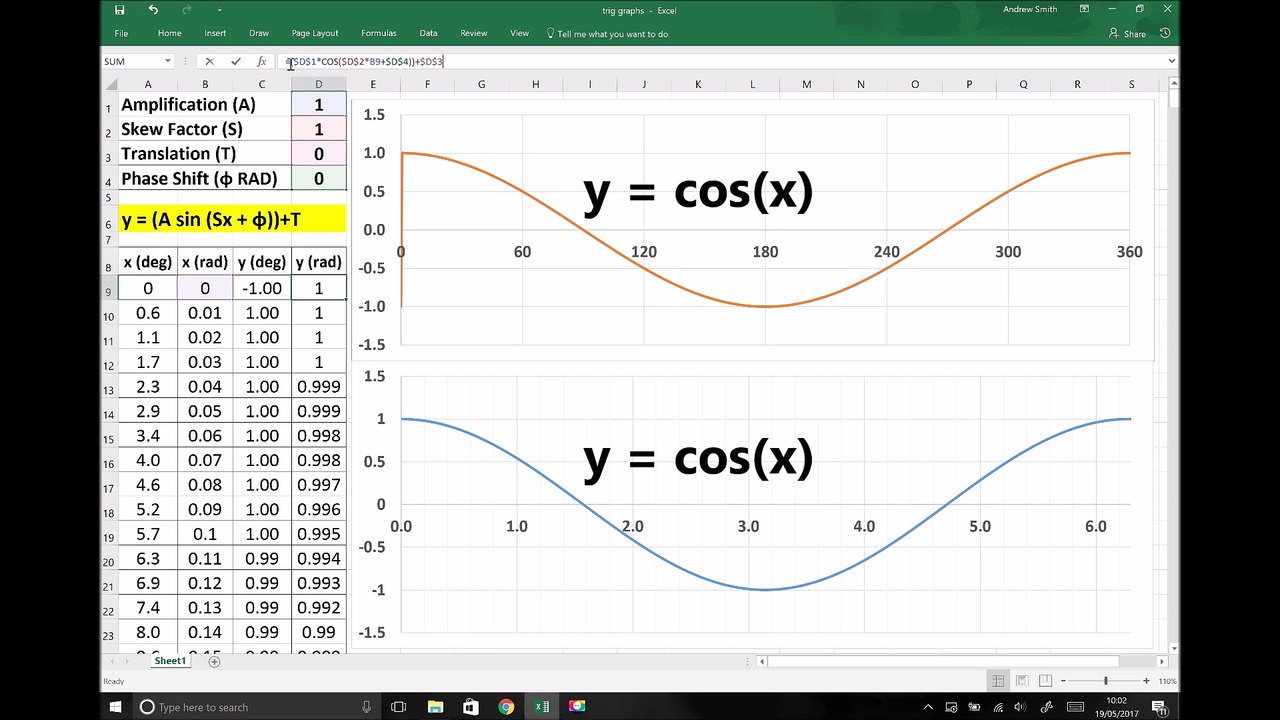This screenshot has width=1280, height=720.
Task: Select cell C9 showing -1.00
Action: point(262,288)
